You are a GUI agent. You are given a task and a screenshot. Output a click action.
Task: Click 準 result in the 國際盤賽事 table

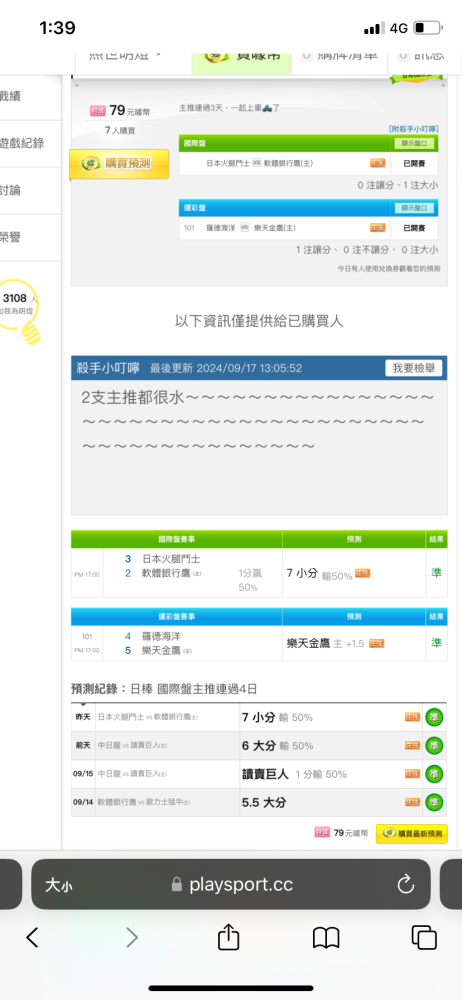436,573
